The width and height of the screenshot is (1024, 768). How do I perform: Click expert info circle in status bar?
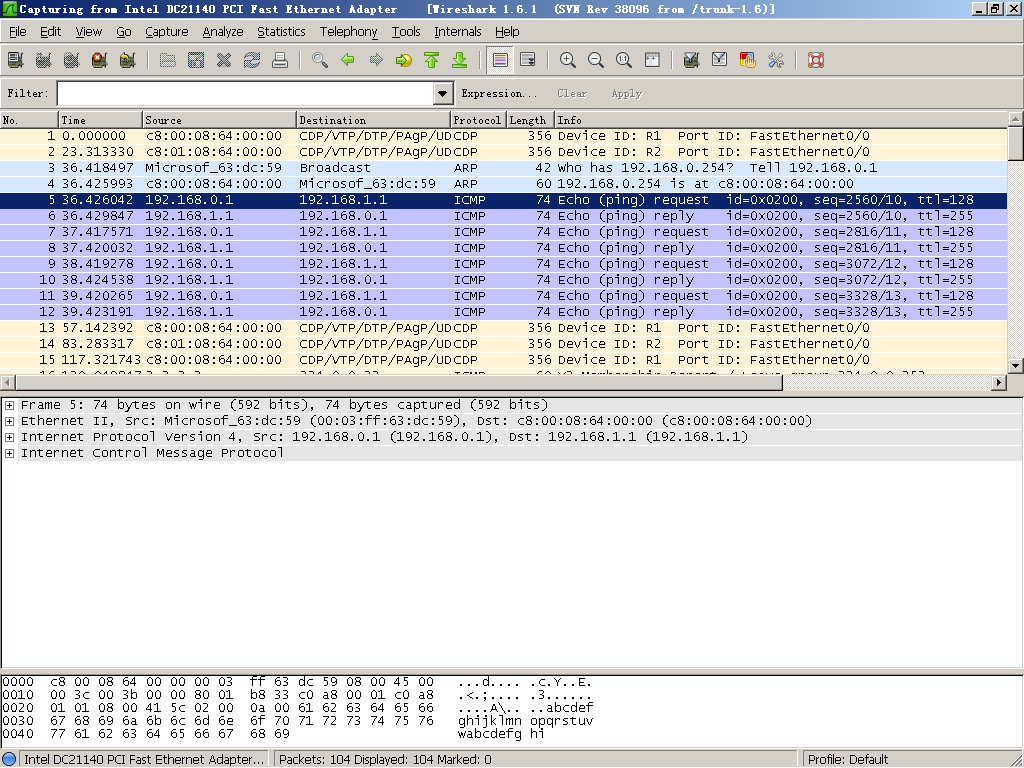coord(9,759)
